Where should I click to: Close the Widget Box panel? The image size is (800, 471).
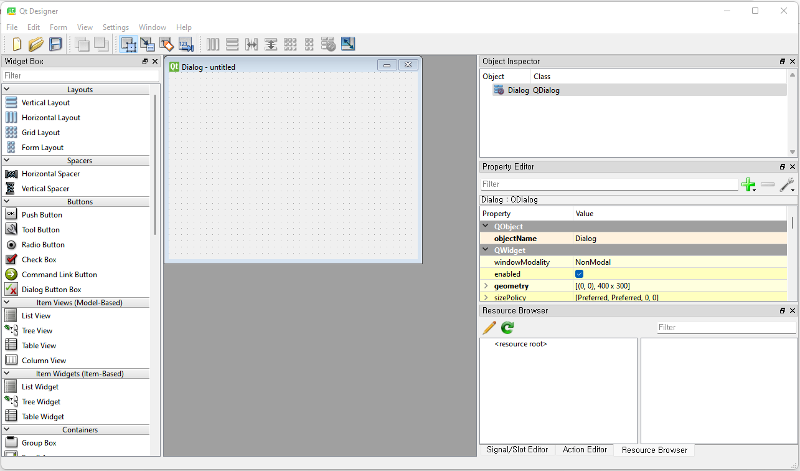tap(155, 61)
